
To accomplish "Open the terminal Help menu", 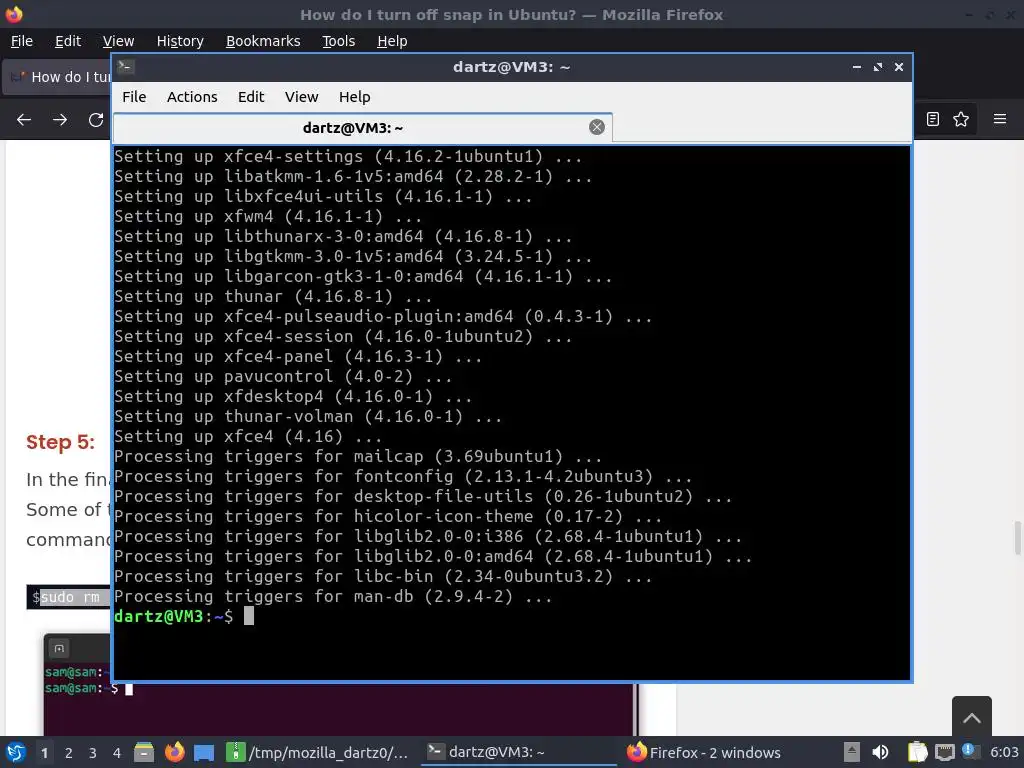I will click(x=354, y=97).
